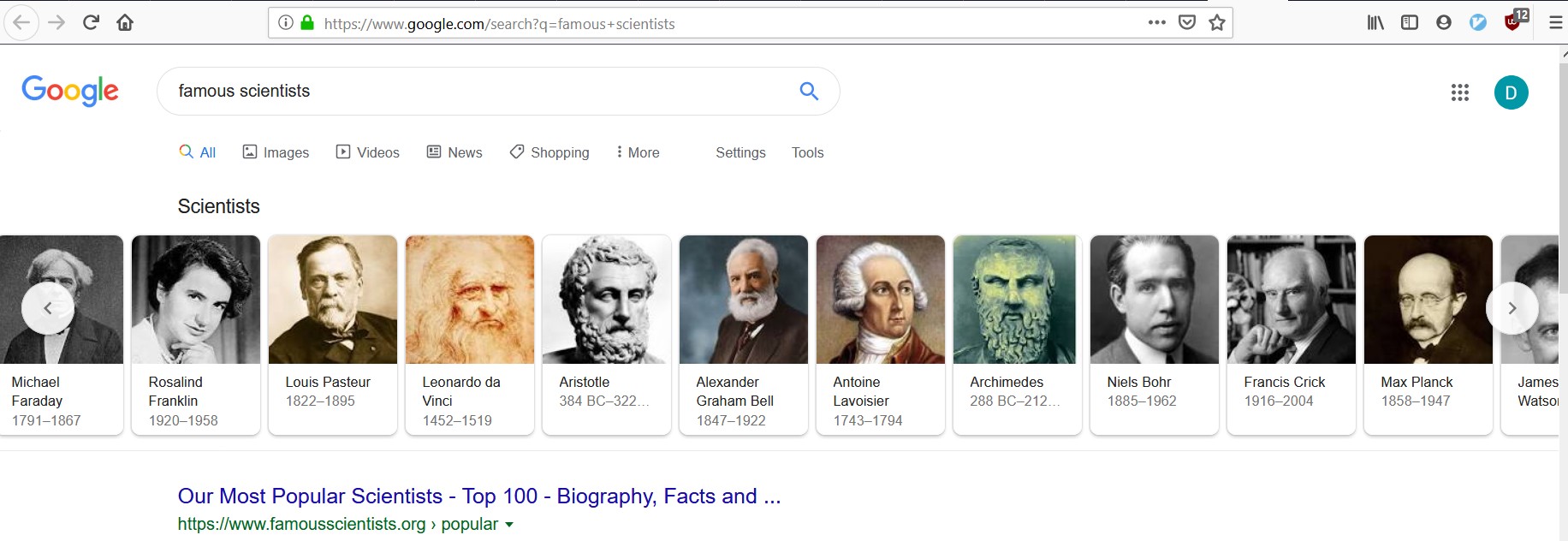Open the search Tools button
The width and height of the screenshot is (1568, 541).
point(807,152)
